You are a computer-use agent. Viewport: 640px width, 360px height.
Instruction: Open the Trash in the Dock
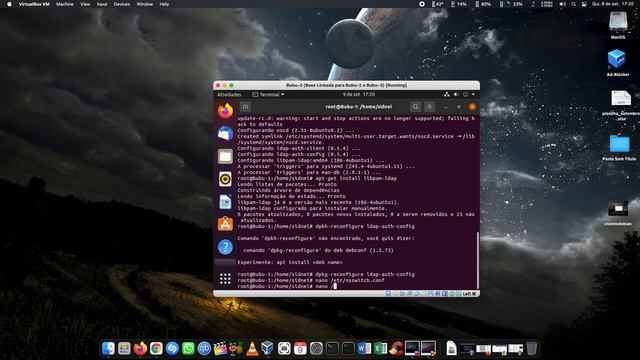(x=531, y=348)
